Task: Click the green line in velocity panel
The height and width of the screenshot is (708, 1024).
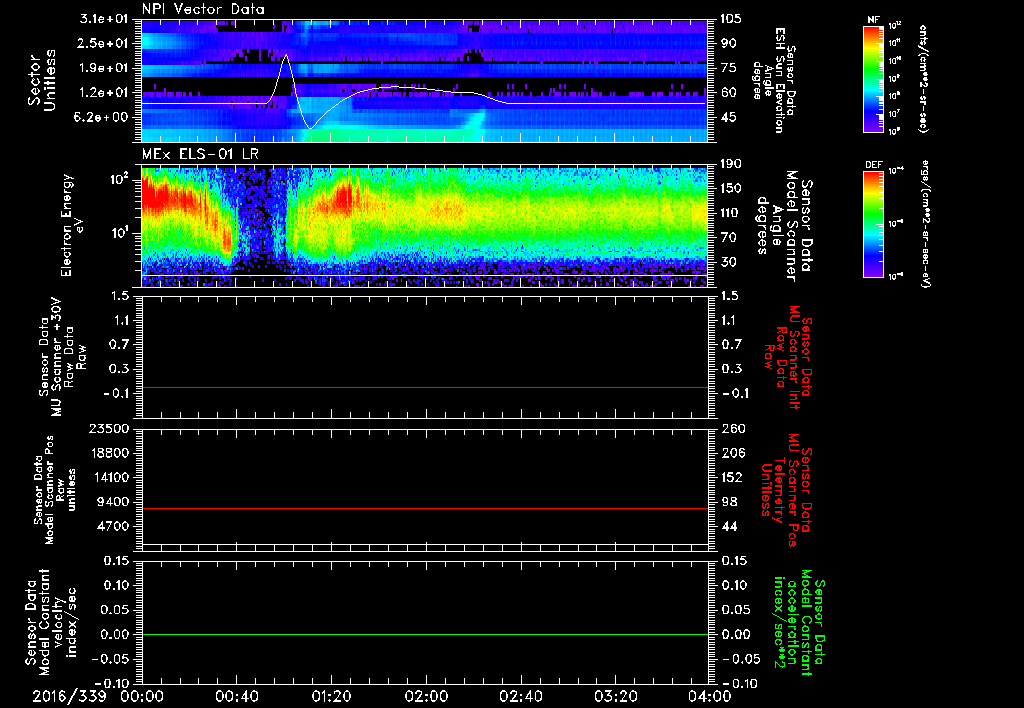Action: click(424, 634)
